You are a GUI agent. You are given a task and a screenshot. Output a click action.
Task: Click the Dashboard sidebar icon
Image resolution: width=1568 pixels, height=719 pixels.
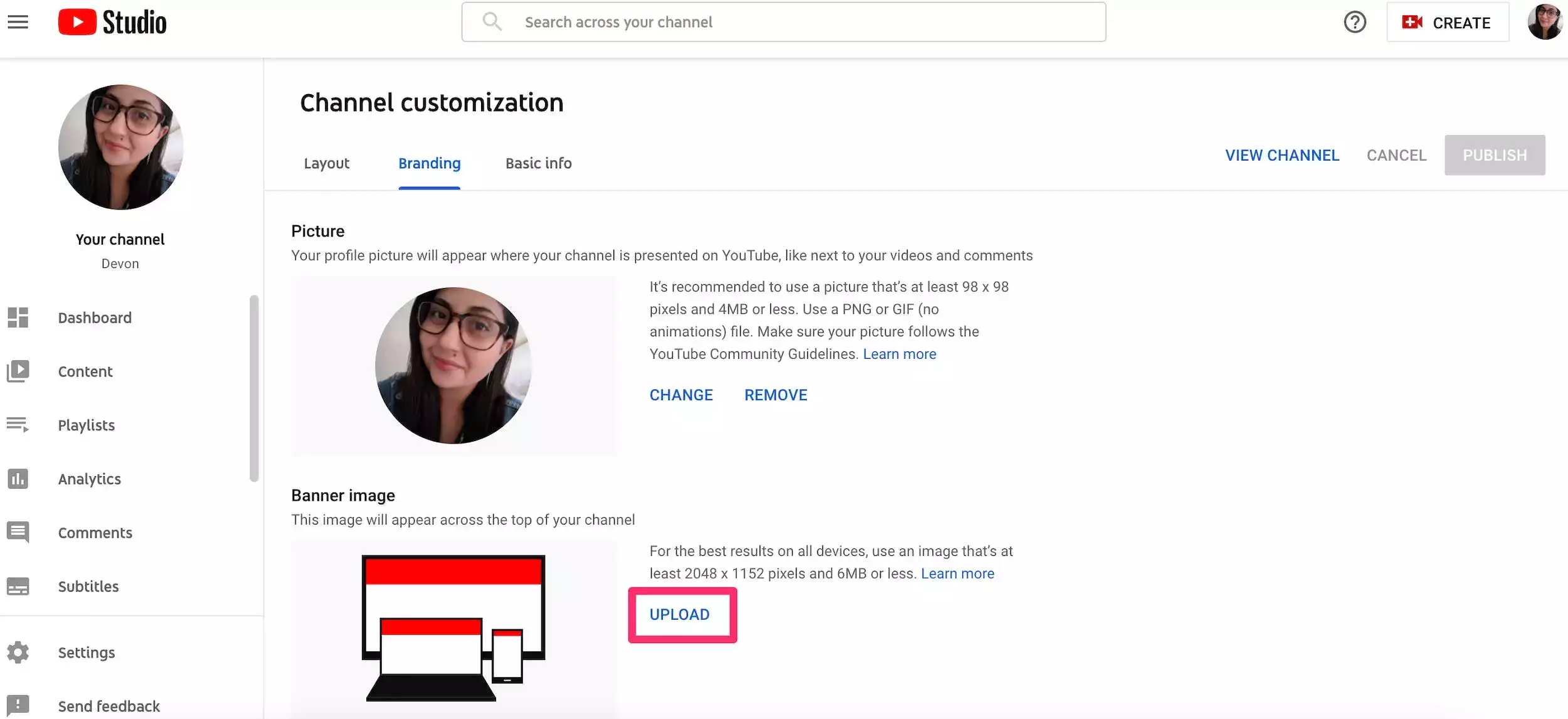pos(18,317)
